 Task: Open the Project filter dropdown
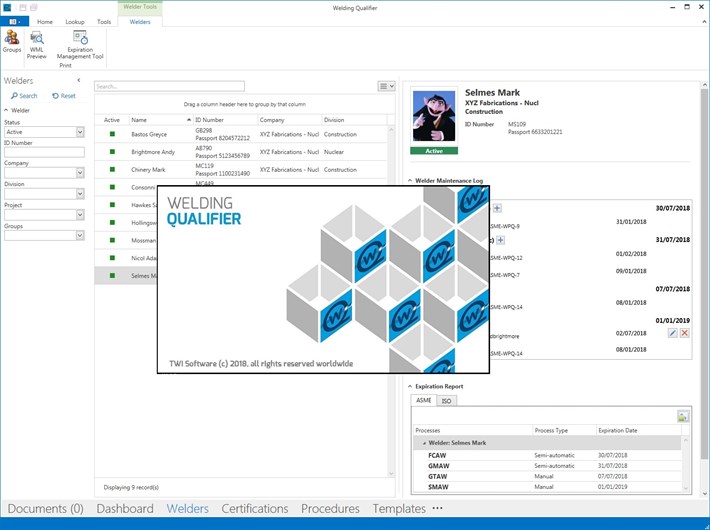pos(80,214)
